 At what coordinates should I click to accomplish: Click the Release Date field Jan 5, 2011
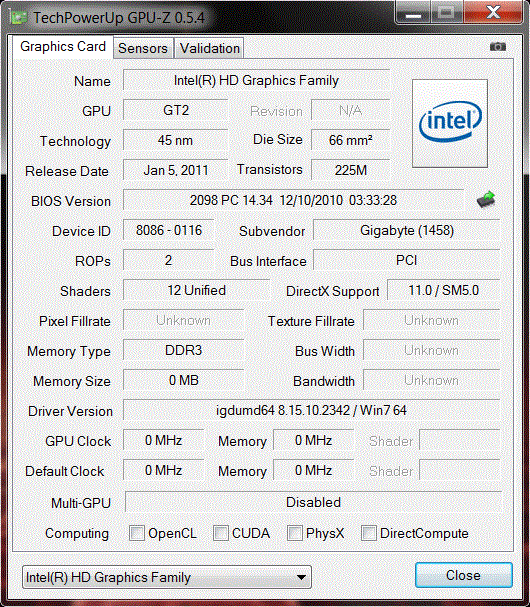click(176, 170)
